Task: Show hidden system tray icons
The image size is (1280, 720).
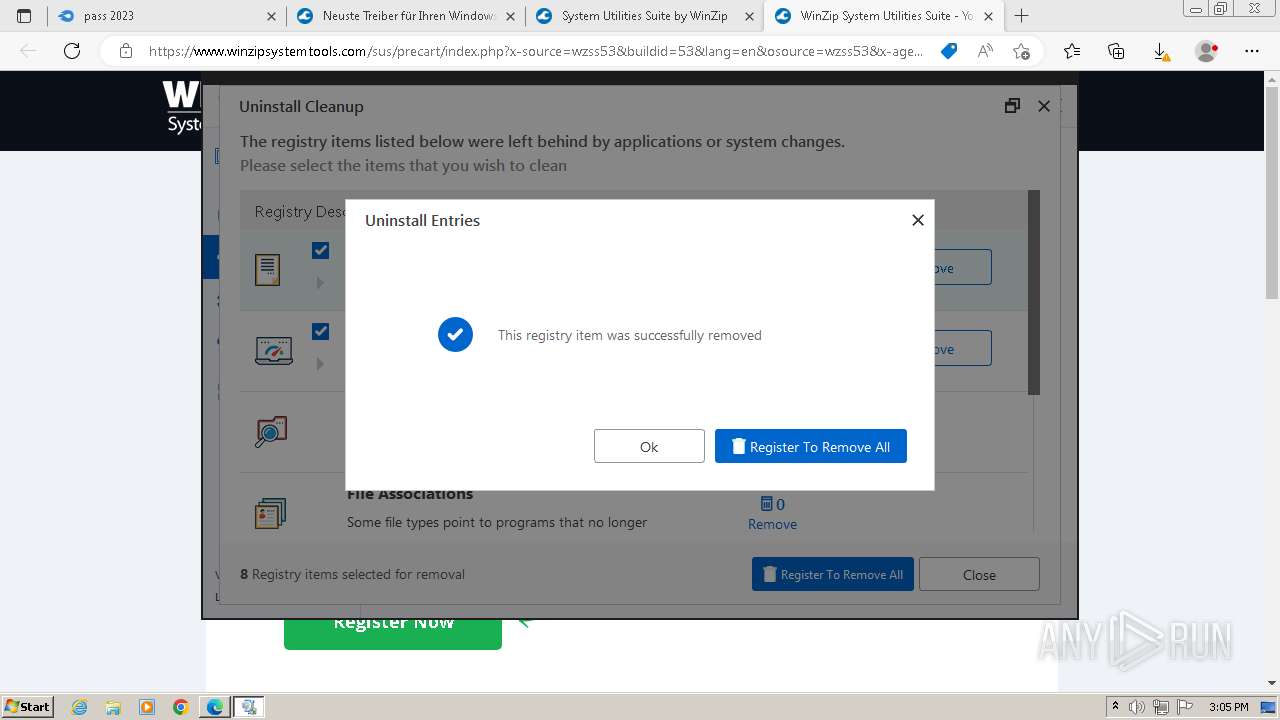Action: click(x=1115, y=707)
